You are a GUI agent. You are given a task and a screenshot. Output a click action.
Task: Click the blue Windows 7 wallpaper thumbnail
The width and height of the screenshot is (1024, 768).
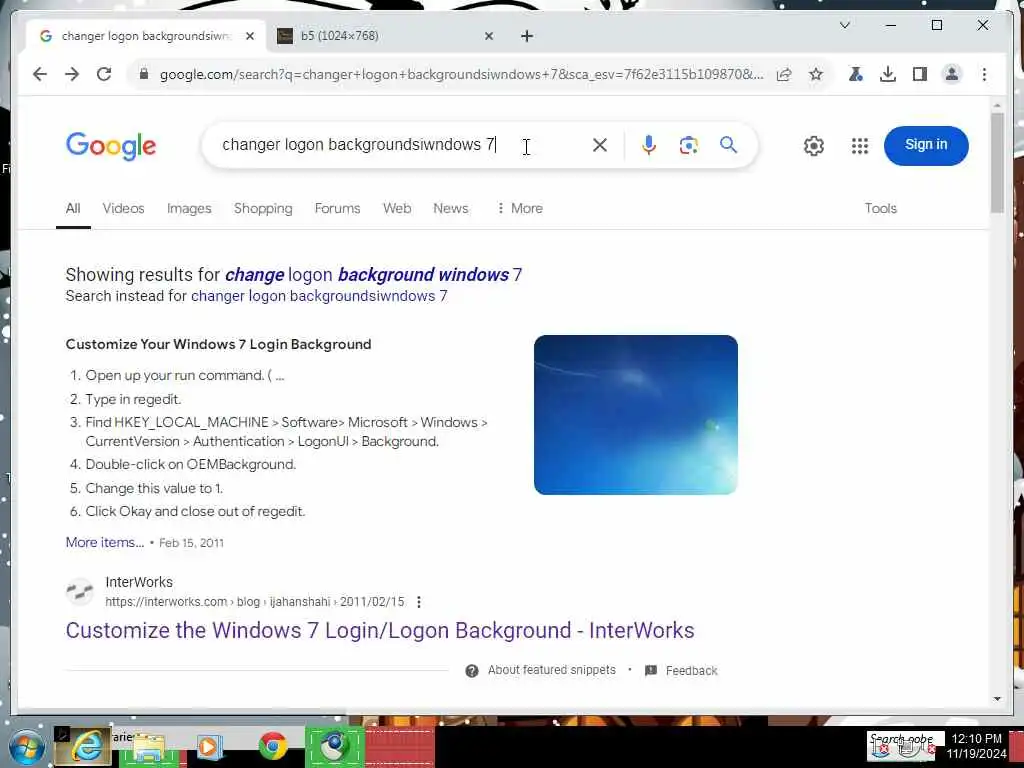point(635,415)
